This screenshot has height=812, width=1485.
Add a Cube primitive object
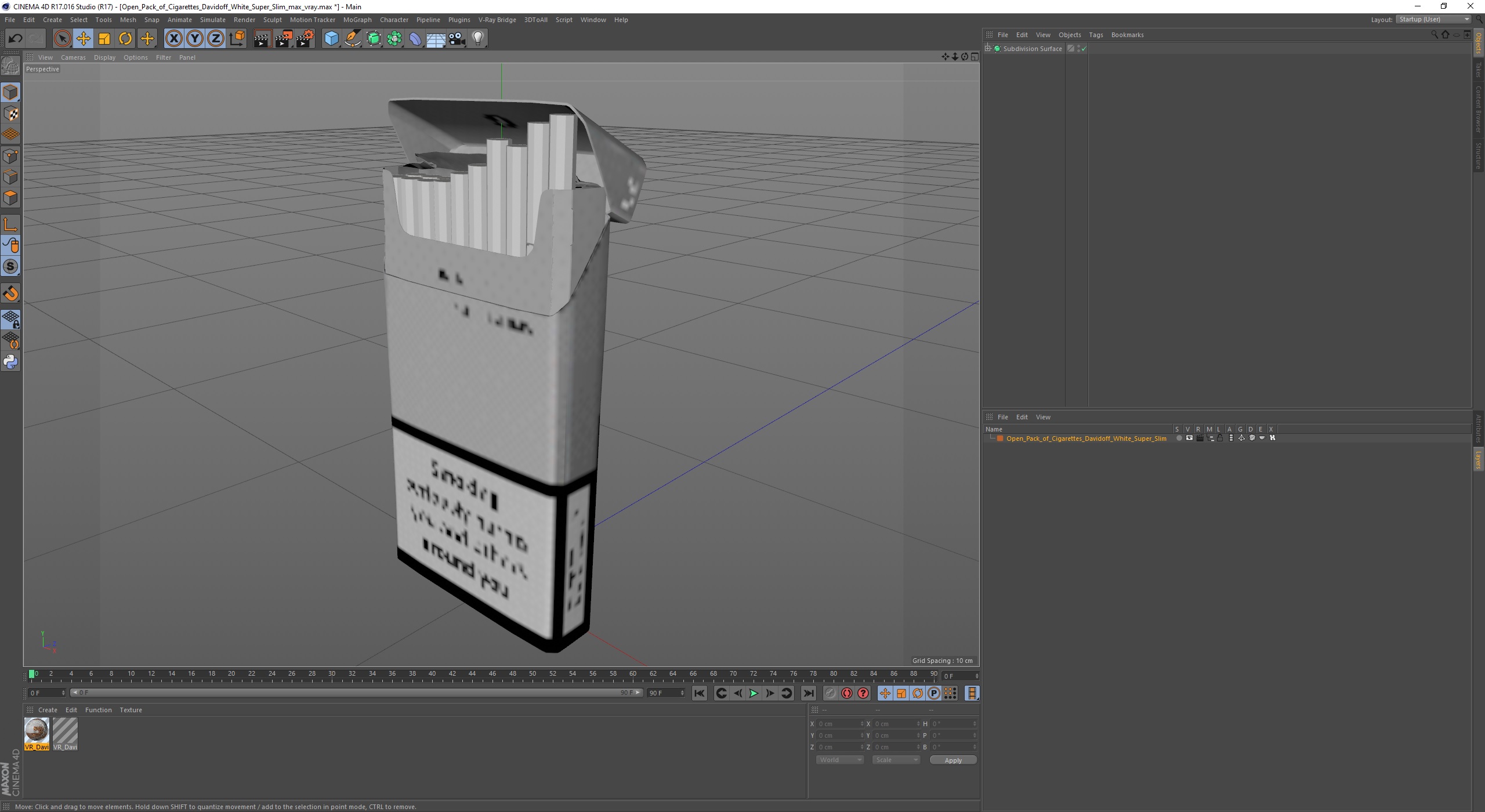331,39
